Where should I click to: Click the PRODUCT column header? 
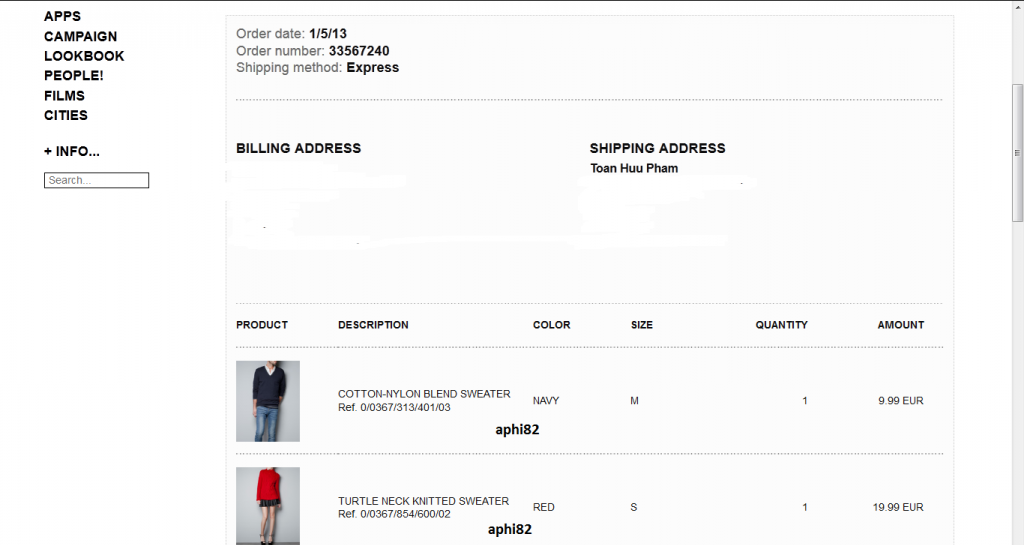coord(262,325)
